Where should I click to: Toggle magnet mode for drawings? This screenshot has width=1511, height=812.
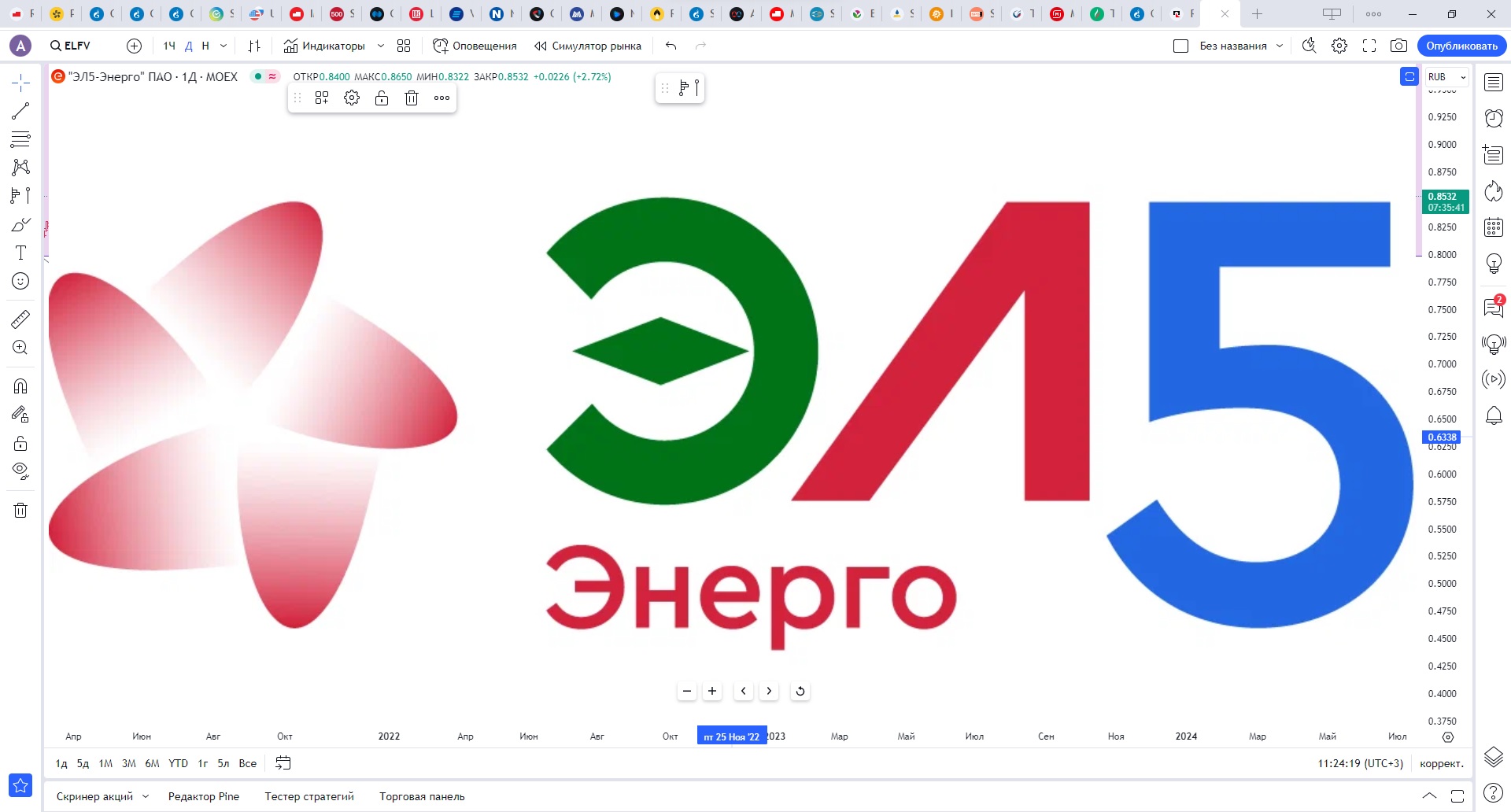coord(20,386)
